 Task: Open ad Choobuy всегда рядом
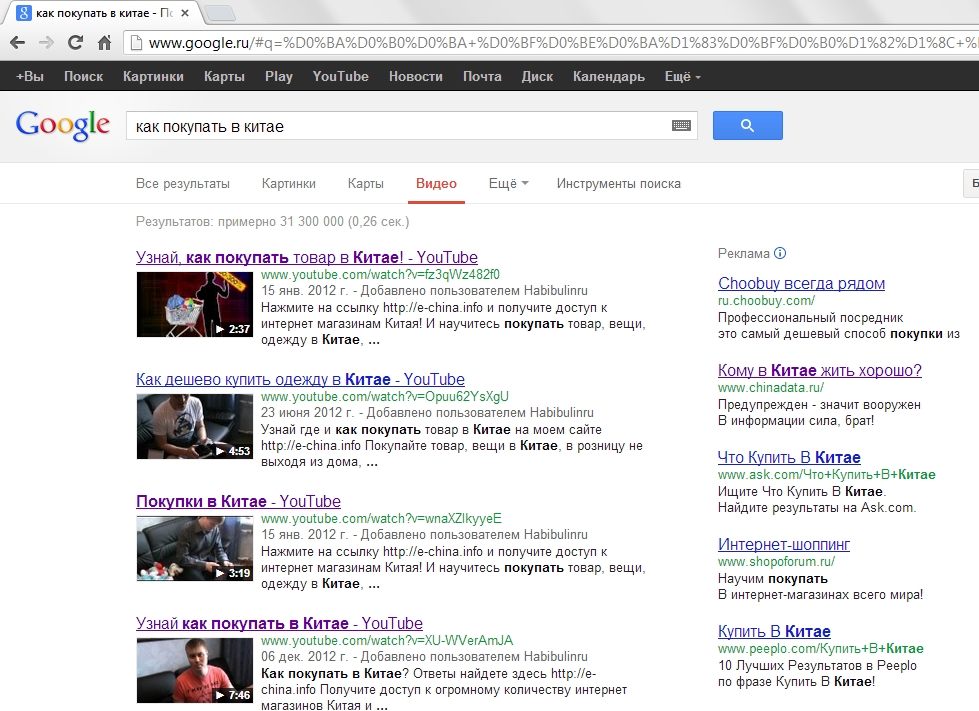801,283
